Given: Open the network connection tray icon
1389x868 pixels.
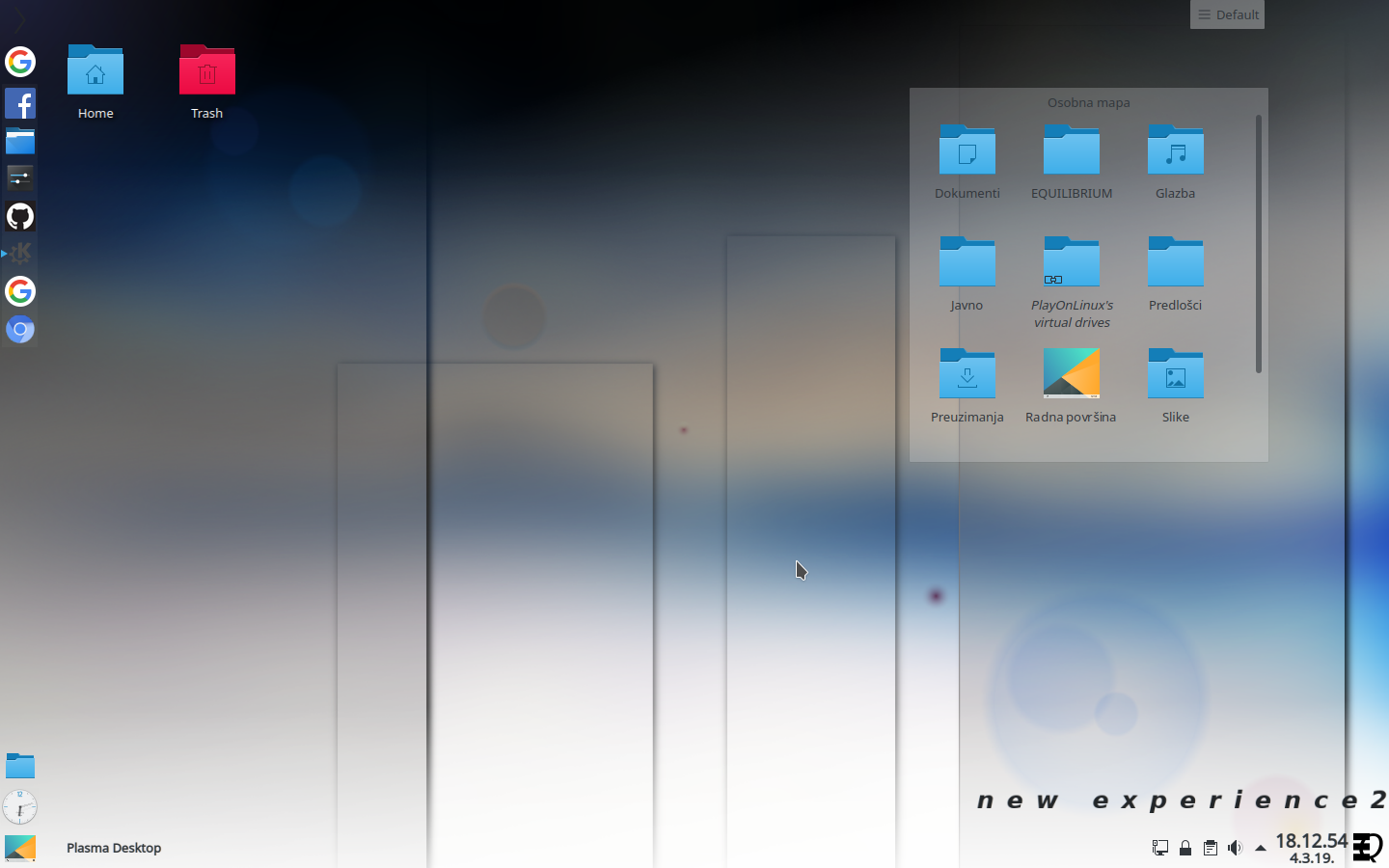Looking at the screenshot, I should point(1160,848).
